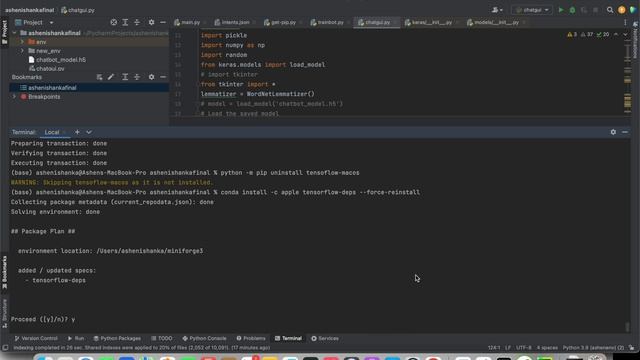Collapse the ashenishankafinal root folder
This screenshot has height=360, width=640.
pyautogui.click(x=15, y=33)
